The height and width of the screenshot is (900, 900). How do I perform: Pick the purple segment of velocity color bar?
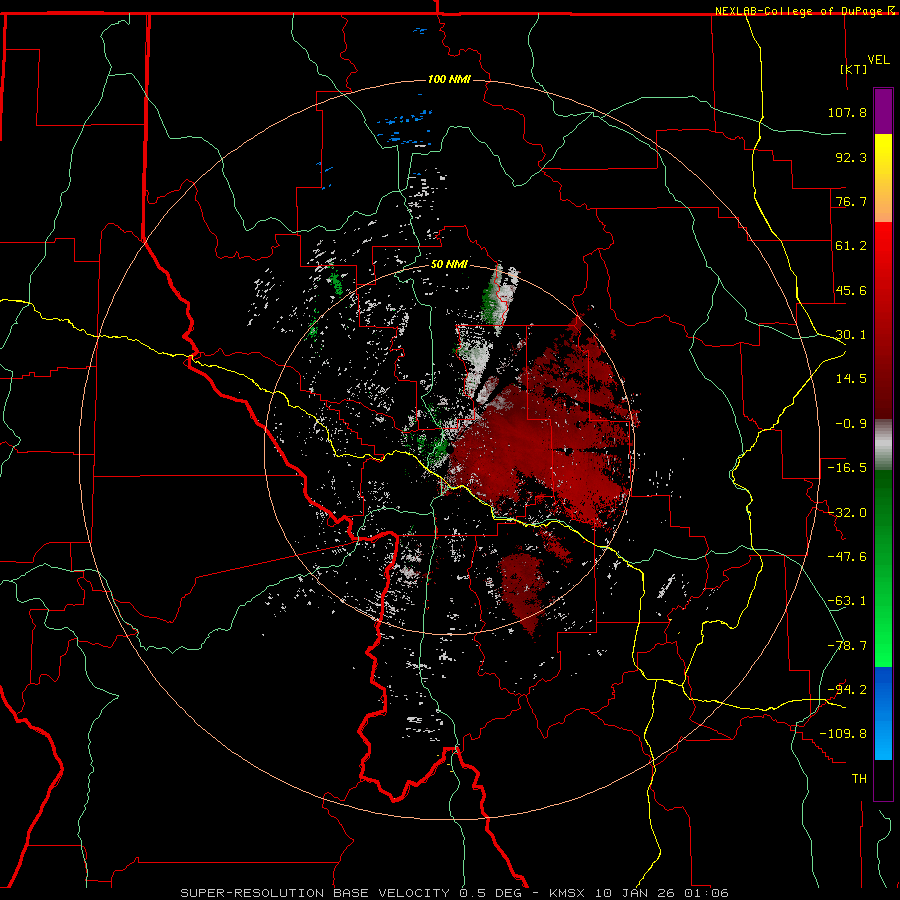point(883,111)
